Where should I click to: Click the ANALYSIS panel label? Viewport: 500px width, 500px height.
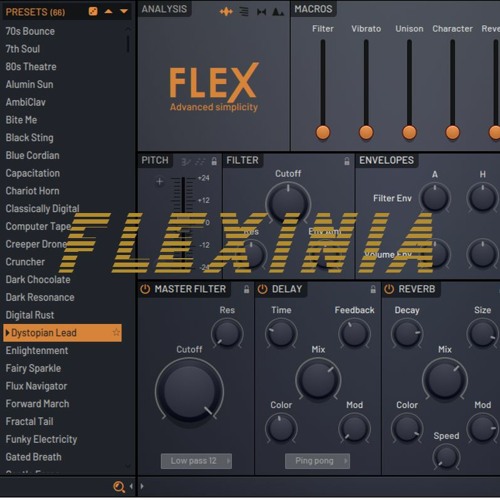[164, 9]
